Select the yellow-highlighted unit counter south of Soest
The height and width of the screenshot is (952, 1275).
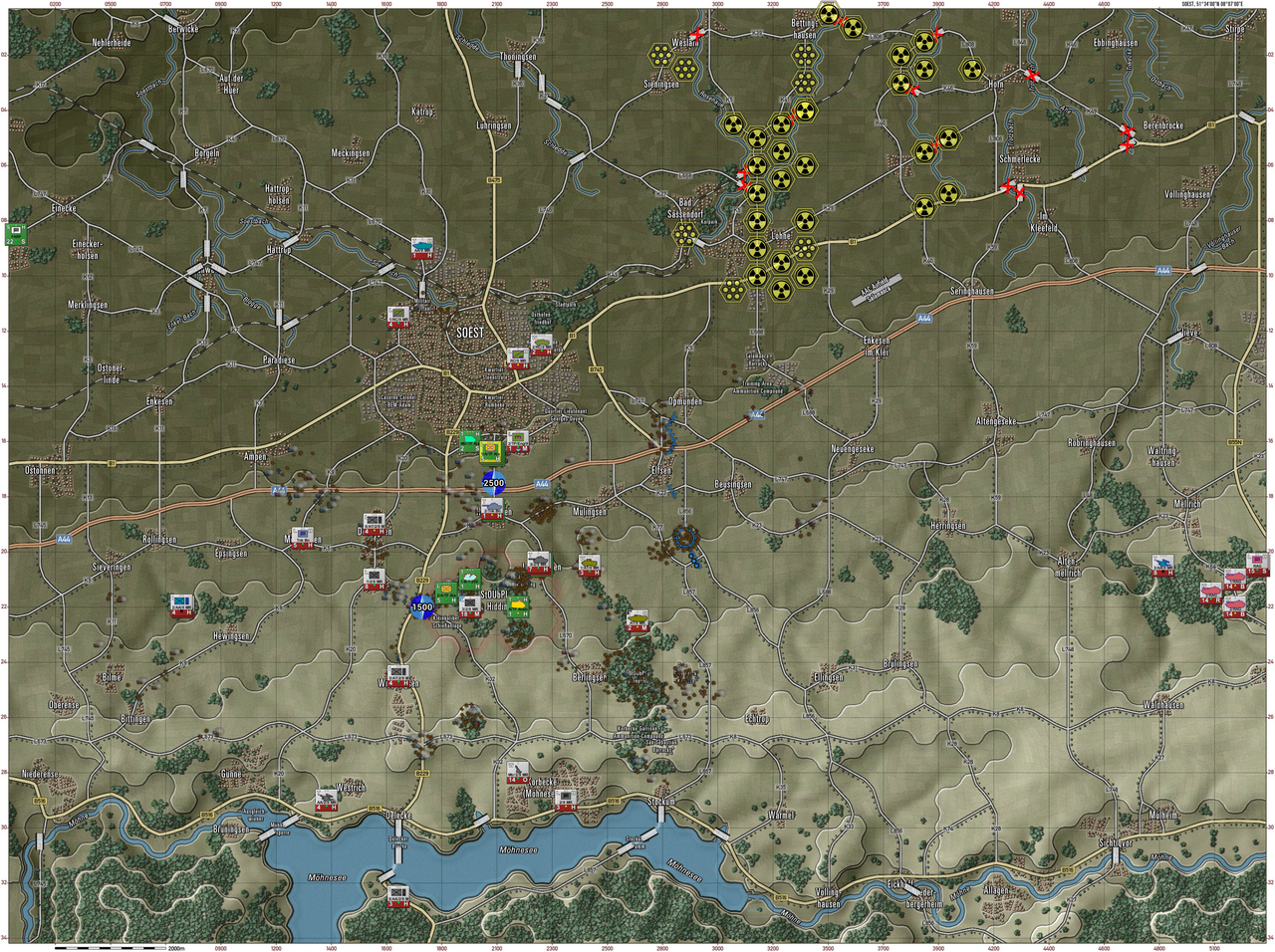(x=490, y=452)
